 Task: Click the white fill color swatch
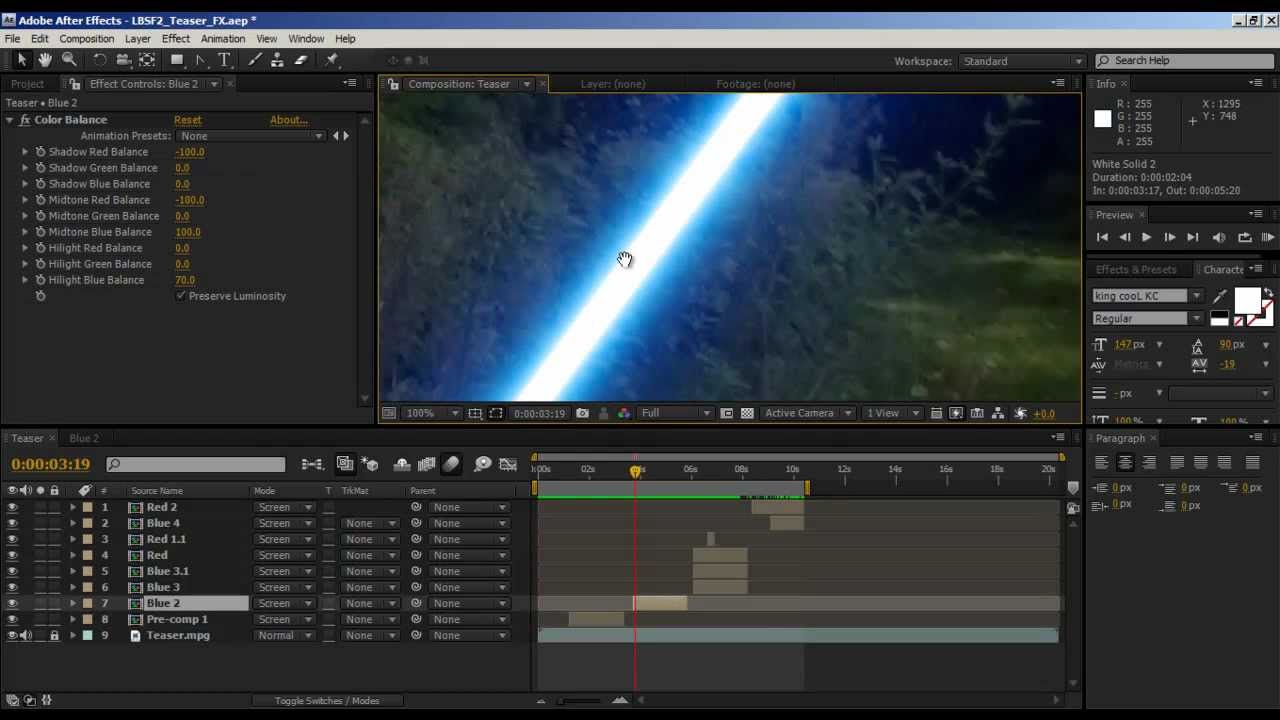1247,301
